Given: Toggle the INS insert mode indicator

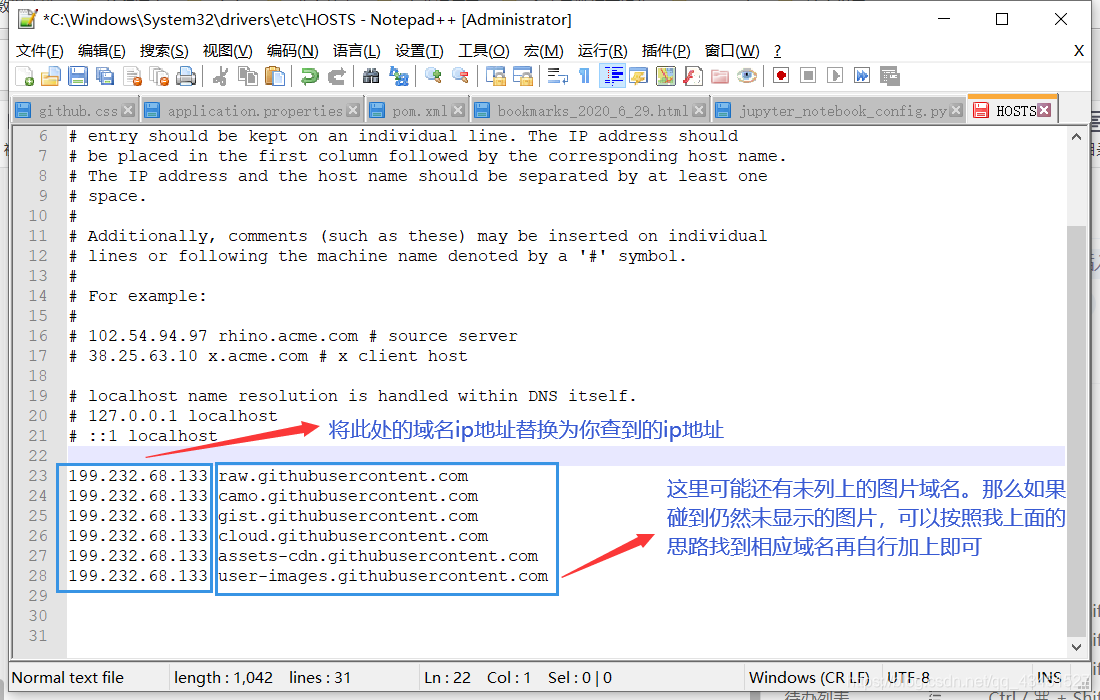Looking at the screenshot, I should point(1048,678).
